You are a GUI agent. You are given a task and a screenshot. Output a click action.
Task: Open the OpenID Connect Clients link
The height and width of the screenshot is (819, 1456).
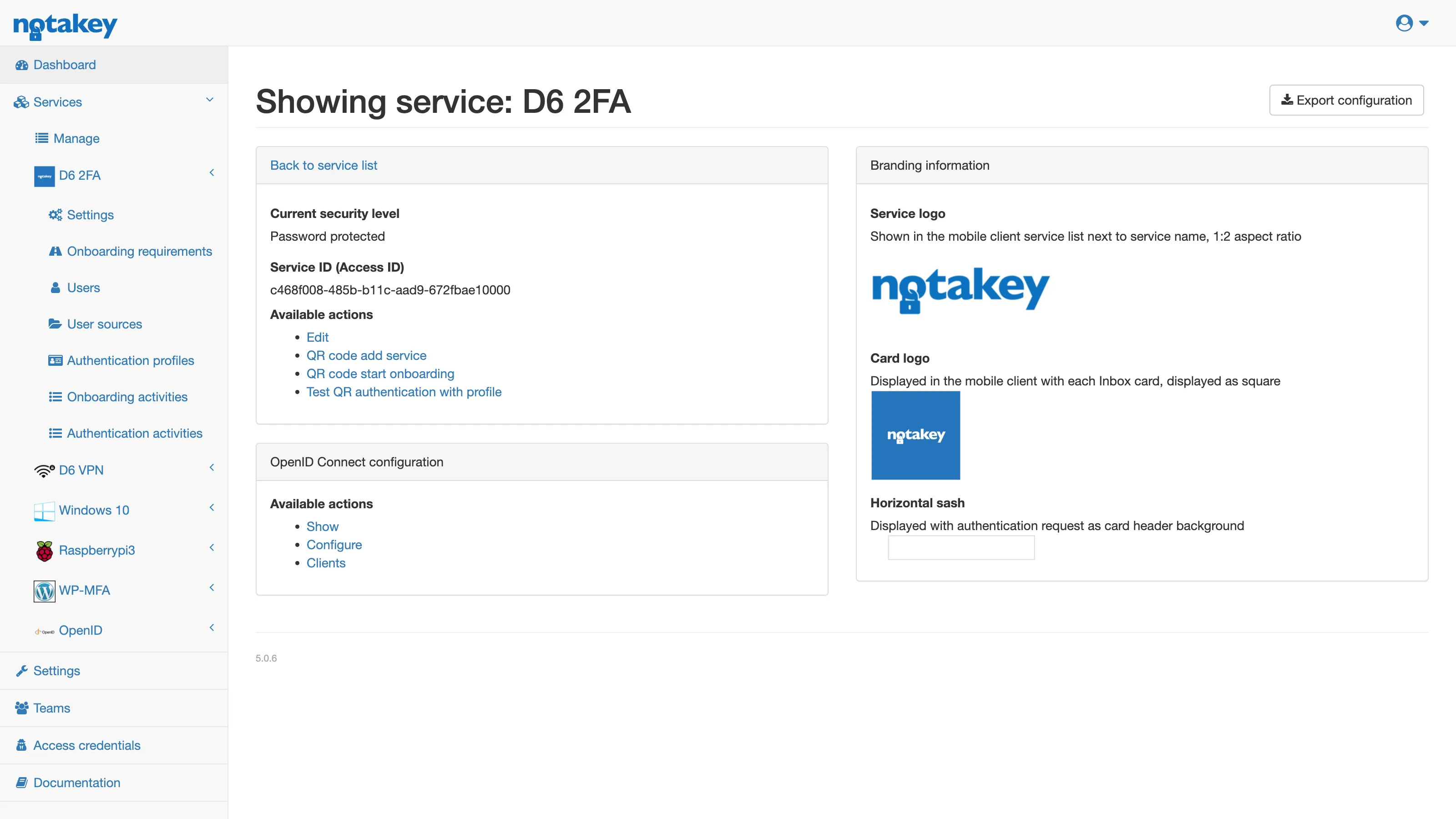(326, 563)
